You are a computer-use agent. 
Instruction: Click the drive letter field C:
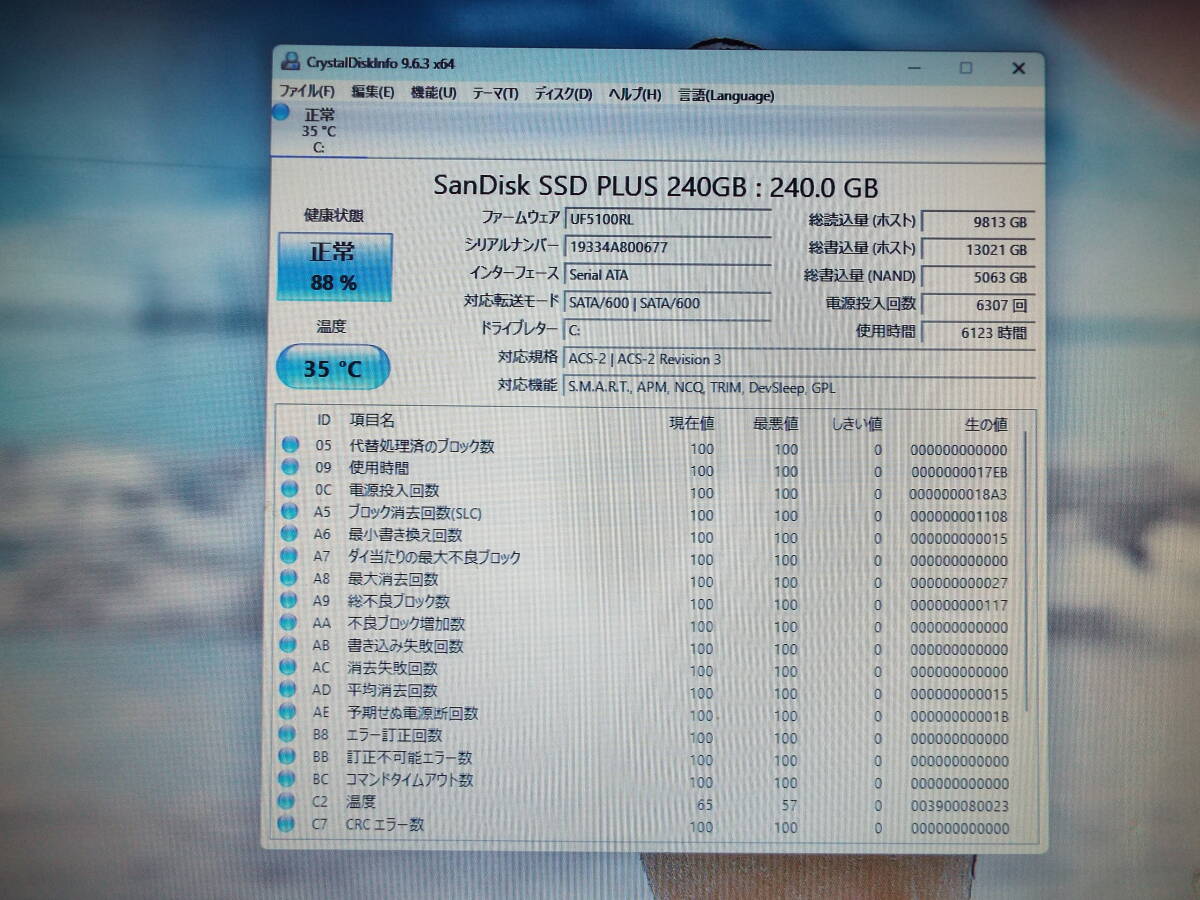667,330
